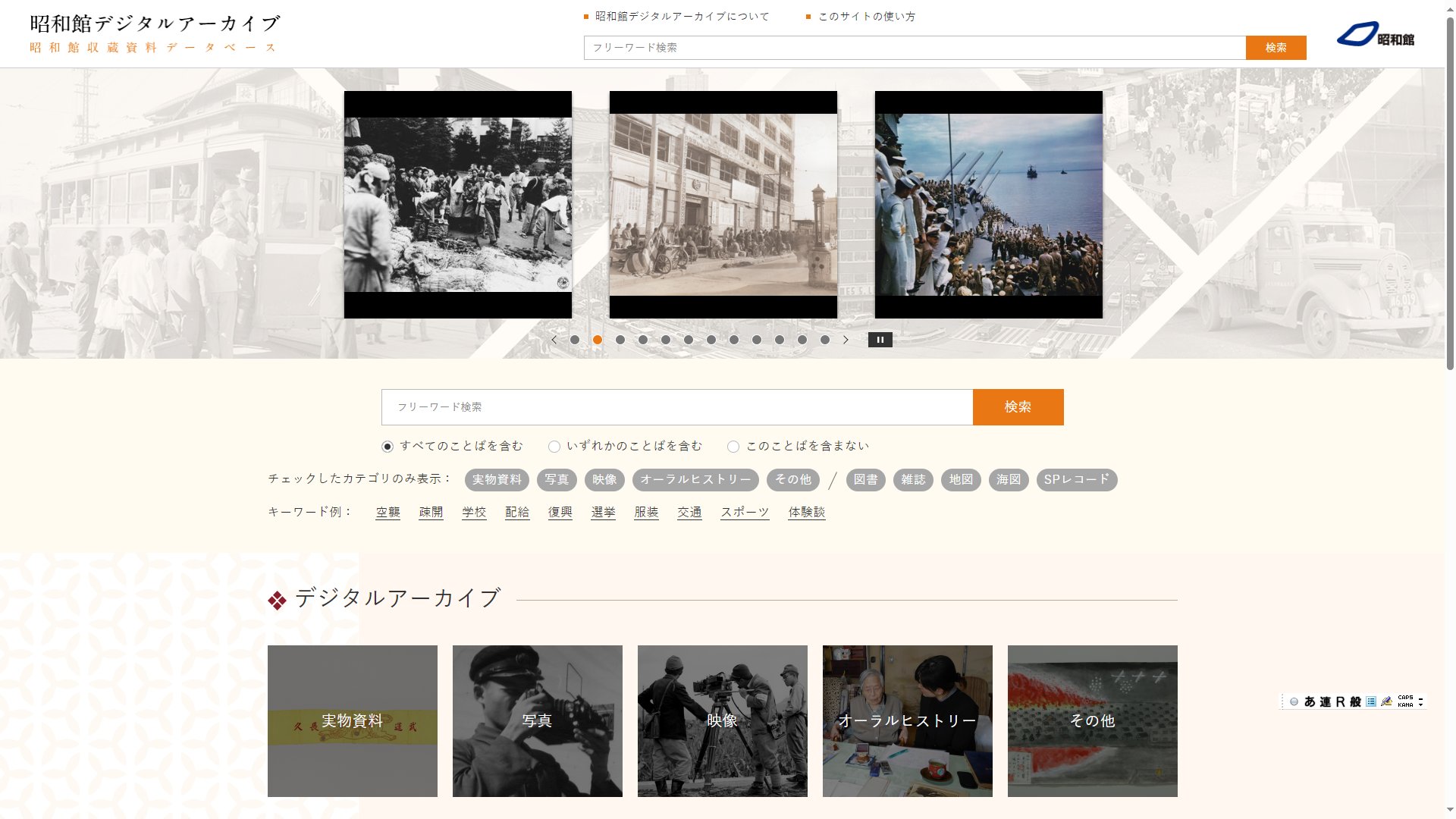Toggle the その他 category filter pill
1456x819 pixels.
[792, 480]
